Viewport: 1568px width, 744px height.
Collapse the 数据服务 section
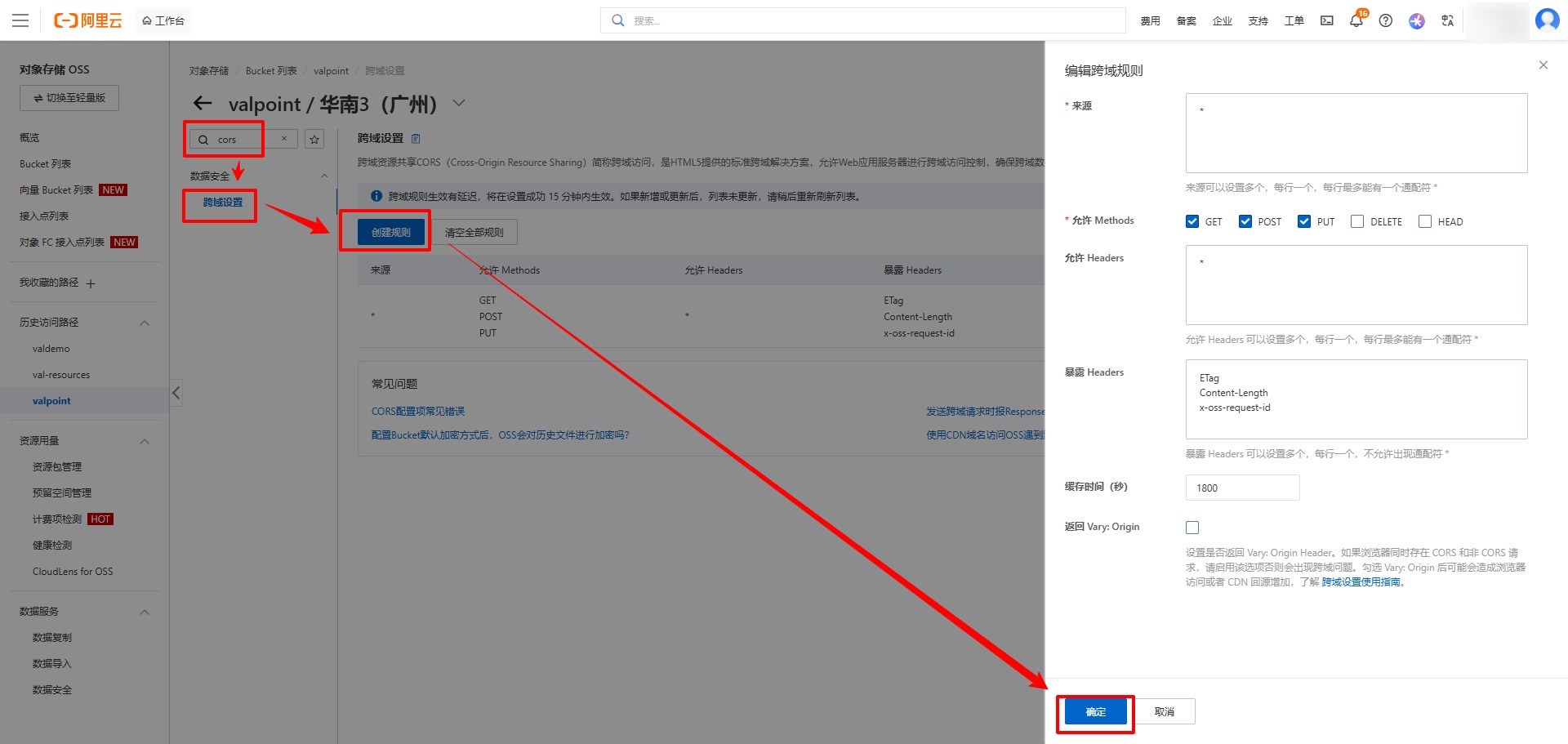[x=145, y=612]
